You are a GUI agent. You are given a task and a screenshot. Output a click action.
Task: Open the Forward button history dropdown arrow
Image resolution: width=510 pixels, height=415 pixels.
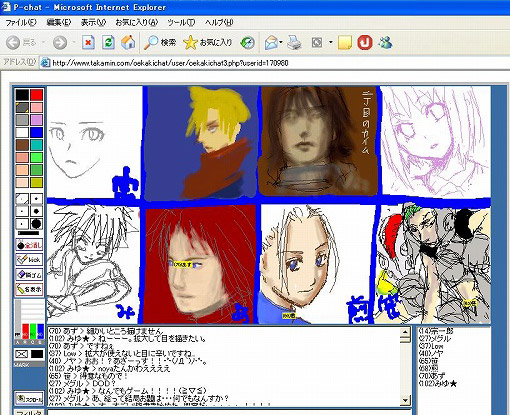tap(74, 43)
